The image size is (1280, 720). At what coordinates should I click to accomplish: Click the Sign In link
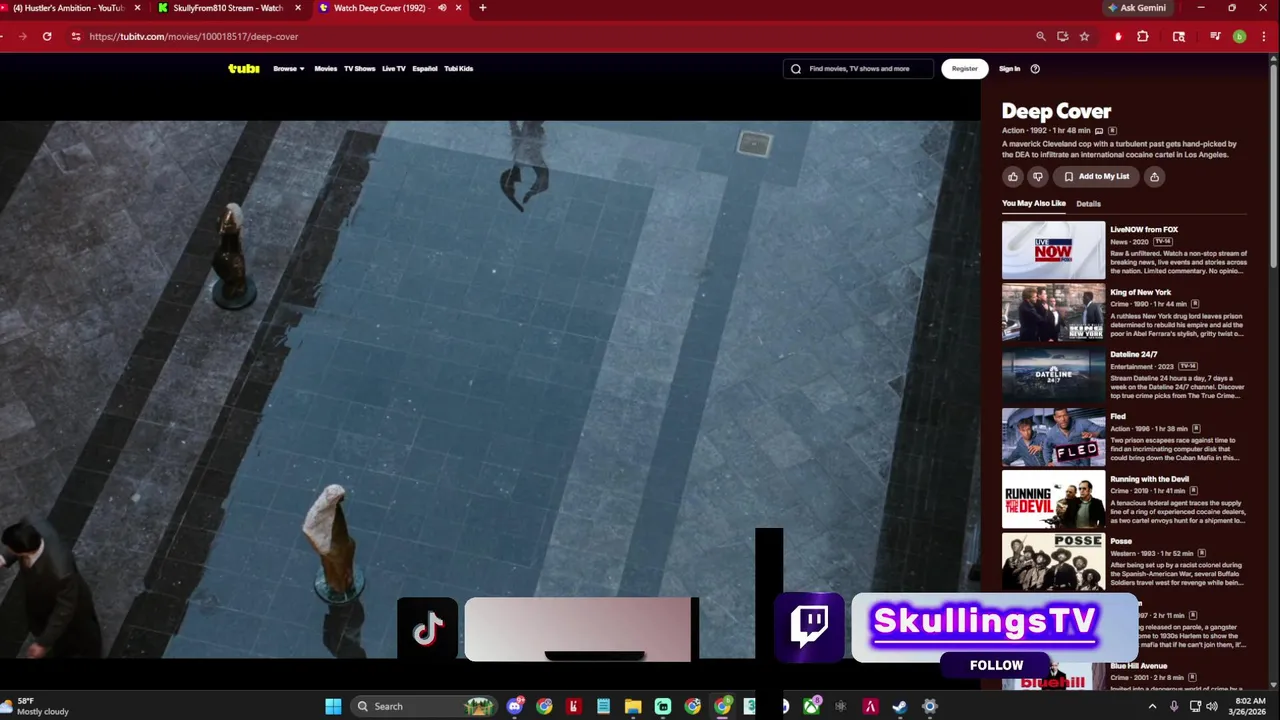(1010, 69)
